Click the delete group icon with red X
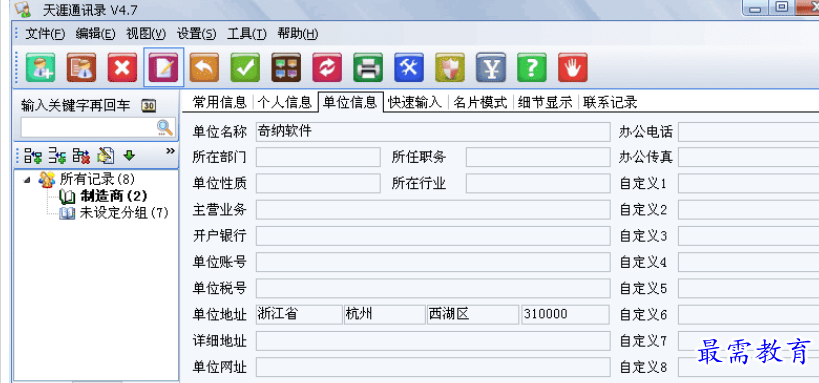The image size is (819, 383). [x=81, y=155]
